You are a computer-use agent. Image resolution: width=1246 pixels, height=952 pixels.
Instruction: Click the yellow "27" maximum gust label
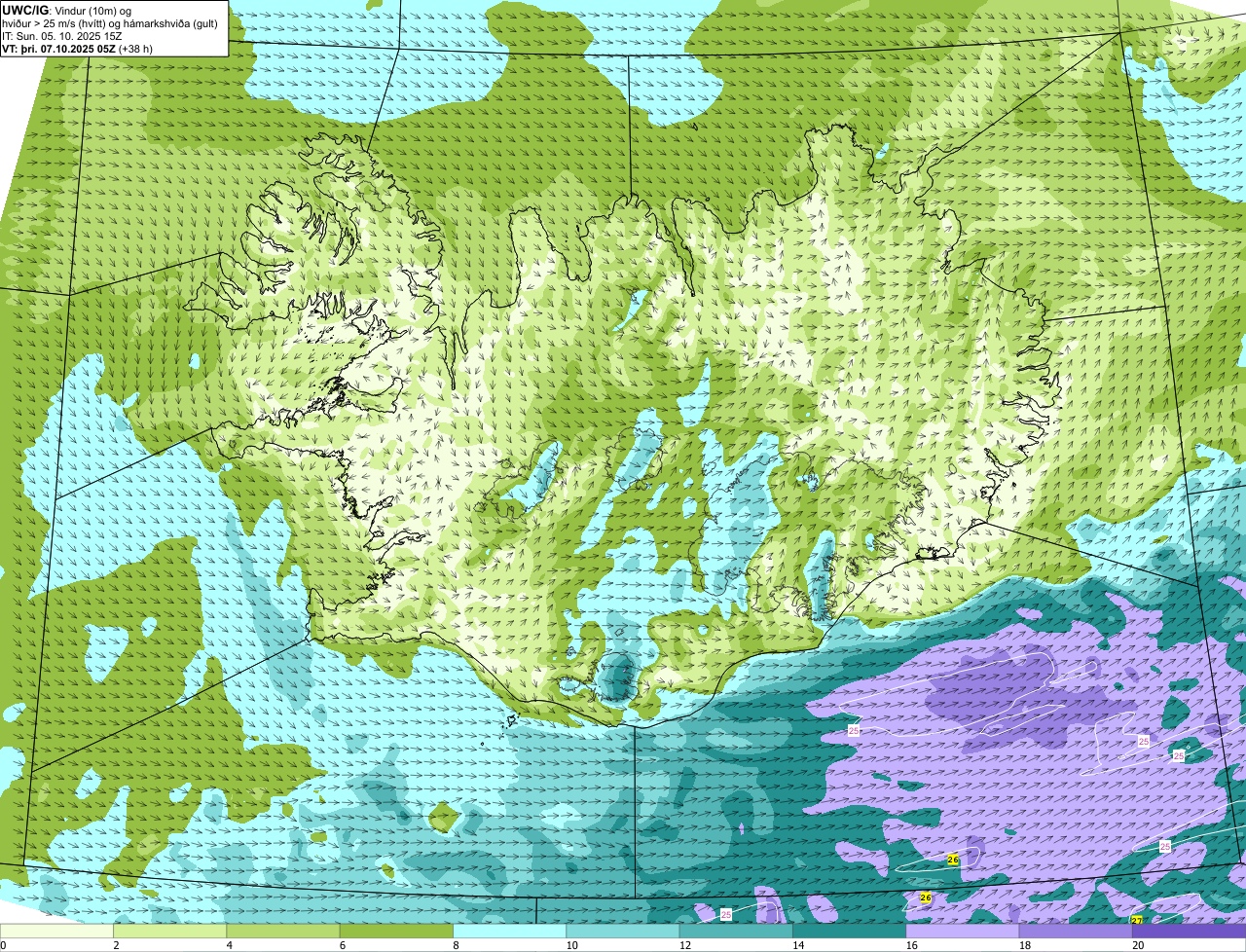pyautogui.click(x=1137, y=920)
